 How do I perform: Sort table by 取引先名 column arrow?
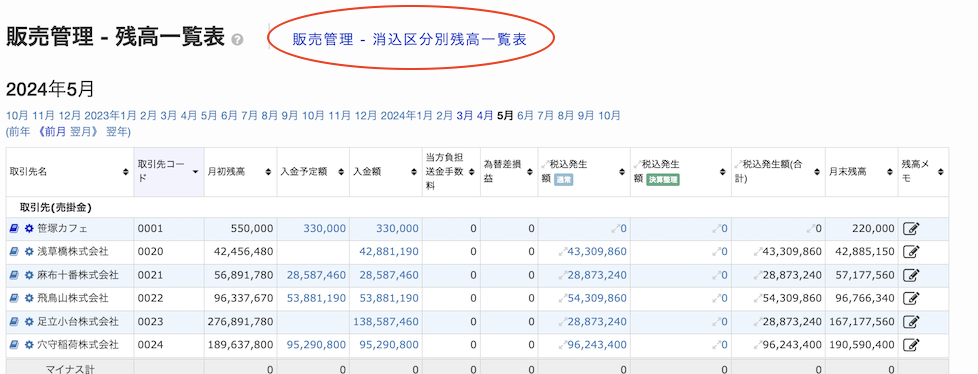(x=125, y=172)
